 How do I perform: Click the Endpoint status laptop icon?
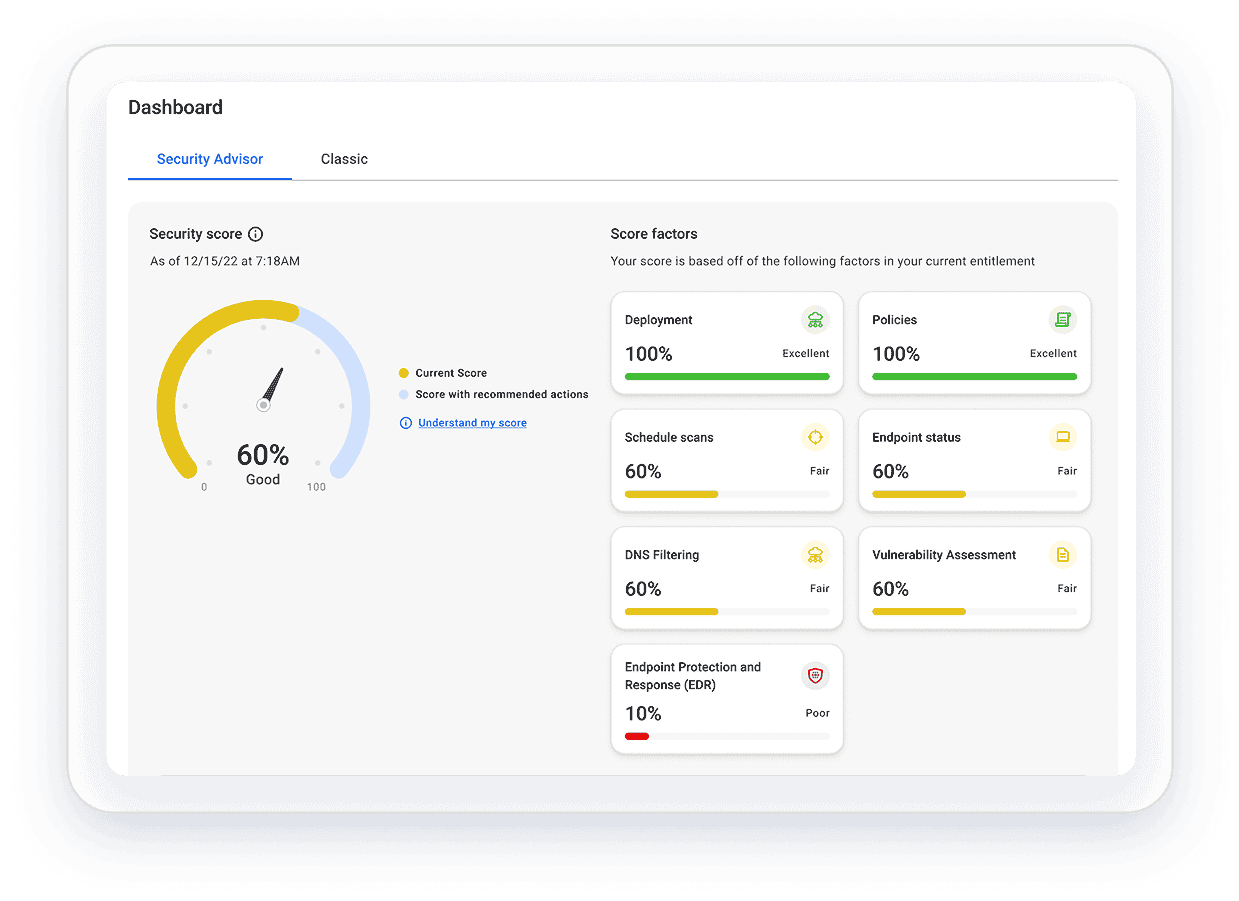1062,437
